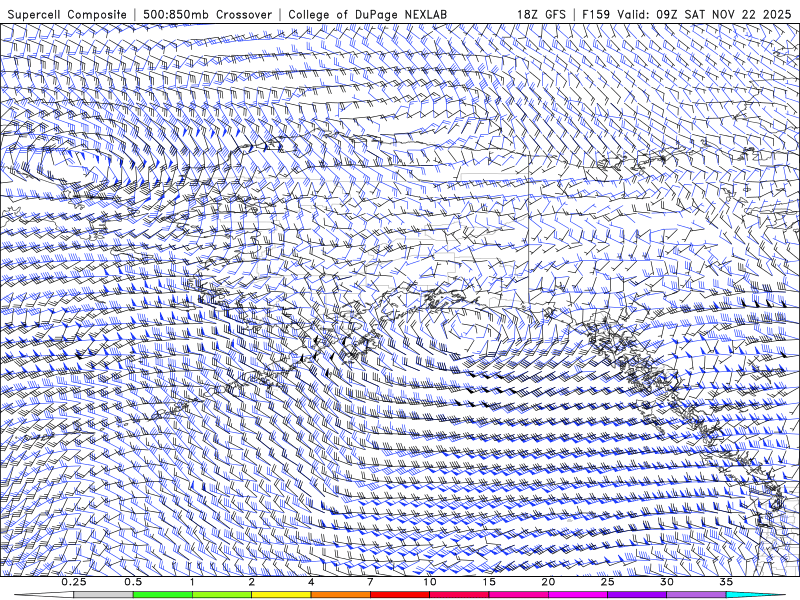800x600 pixels.
Task: Pick the dark purple segment between 25 and 30
Action: (x=637, y=595)
